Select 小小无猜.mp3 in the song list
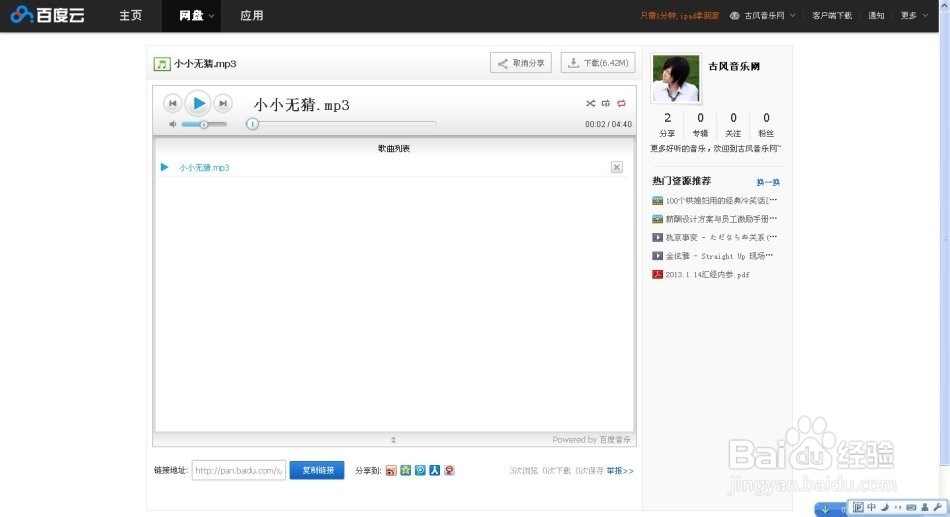 204,168
